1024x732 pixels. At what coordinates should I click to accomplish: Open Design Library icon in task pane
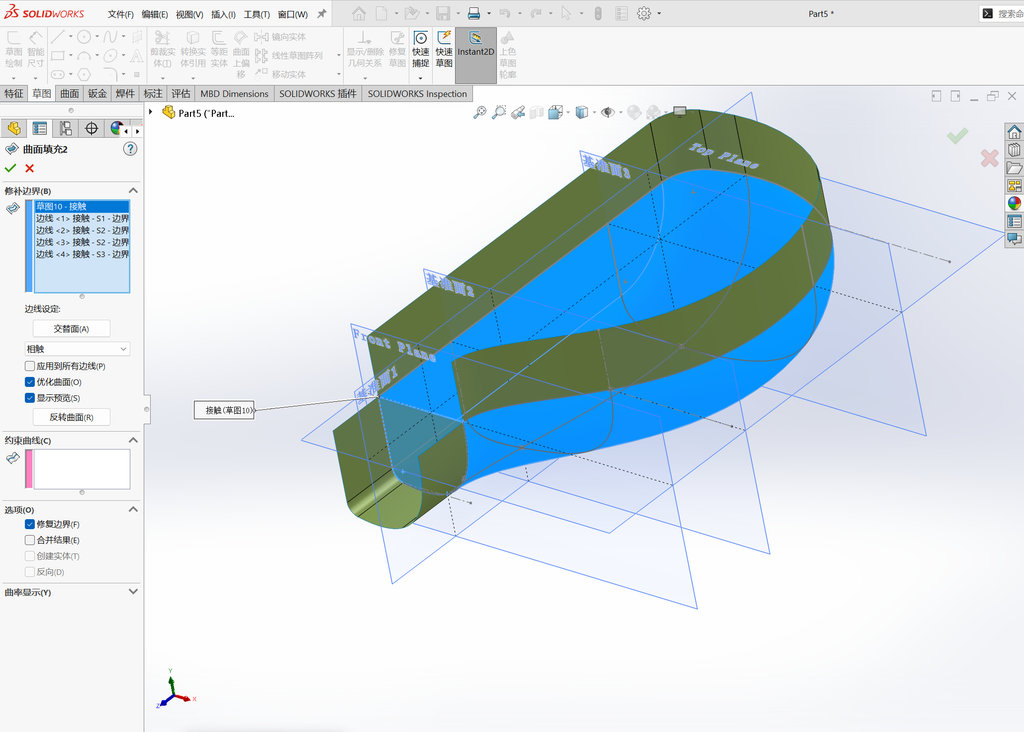[1014, 150]
